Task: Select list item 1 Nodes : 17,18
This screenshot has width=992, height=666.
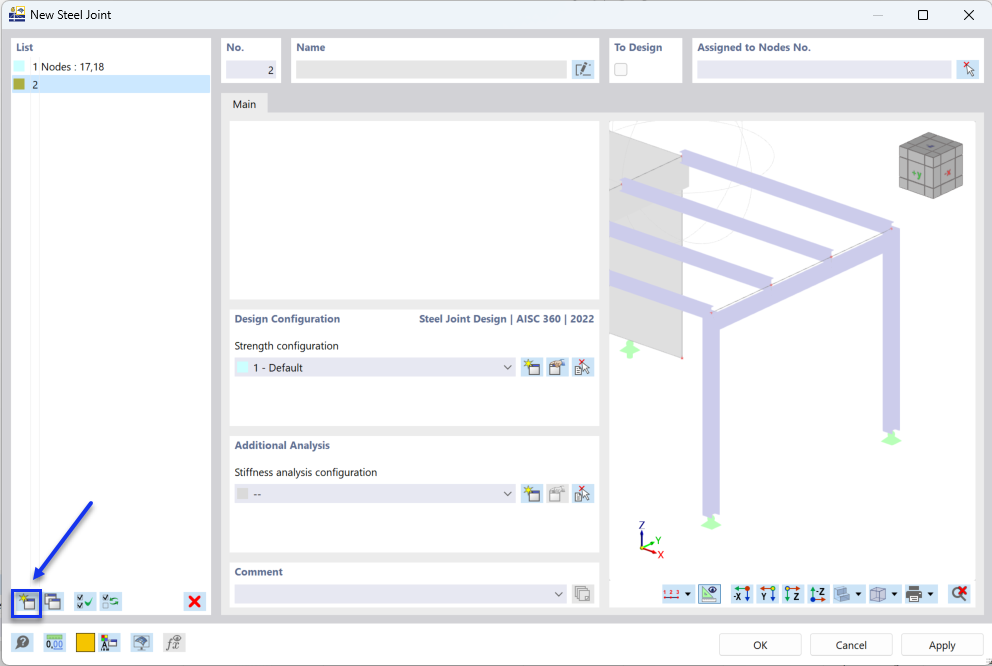Action: [111, 66]
